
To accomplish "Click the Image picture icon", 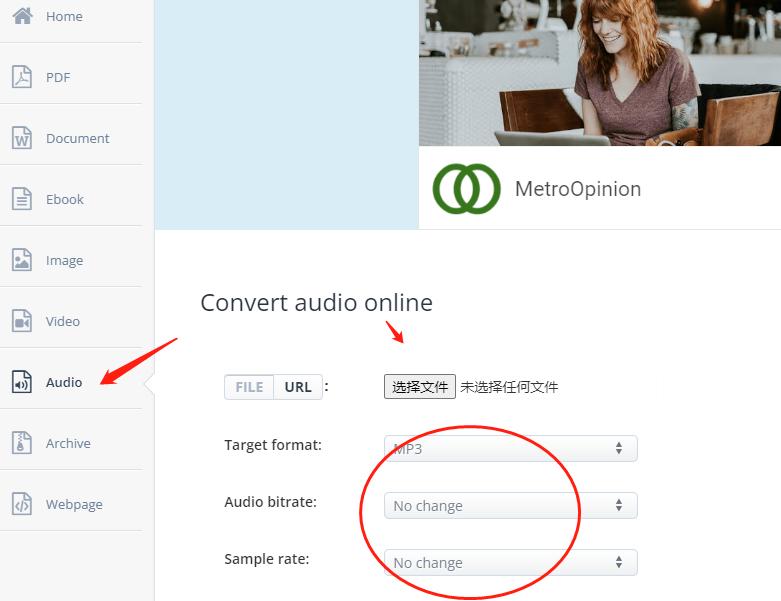I will pyautogui.click(x=22, y=260).
